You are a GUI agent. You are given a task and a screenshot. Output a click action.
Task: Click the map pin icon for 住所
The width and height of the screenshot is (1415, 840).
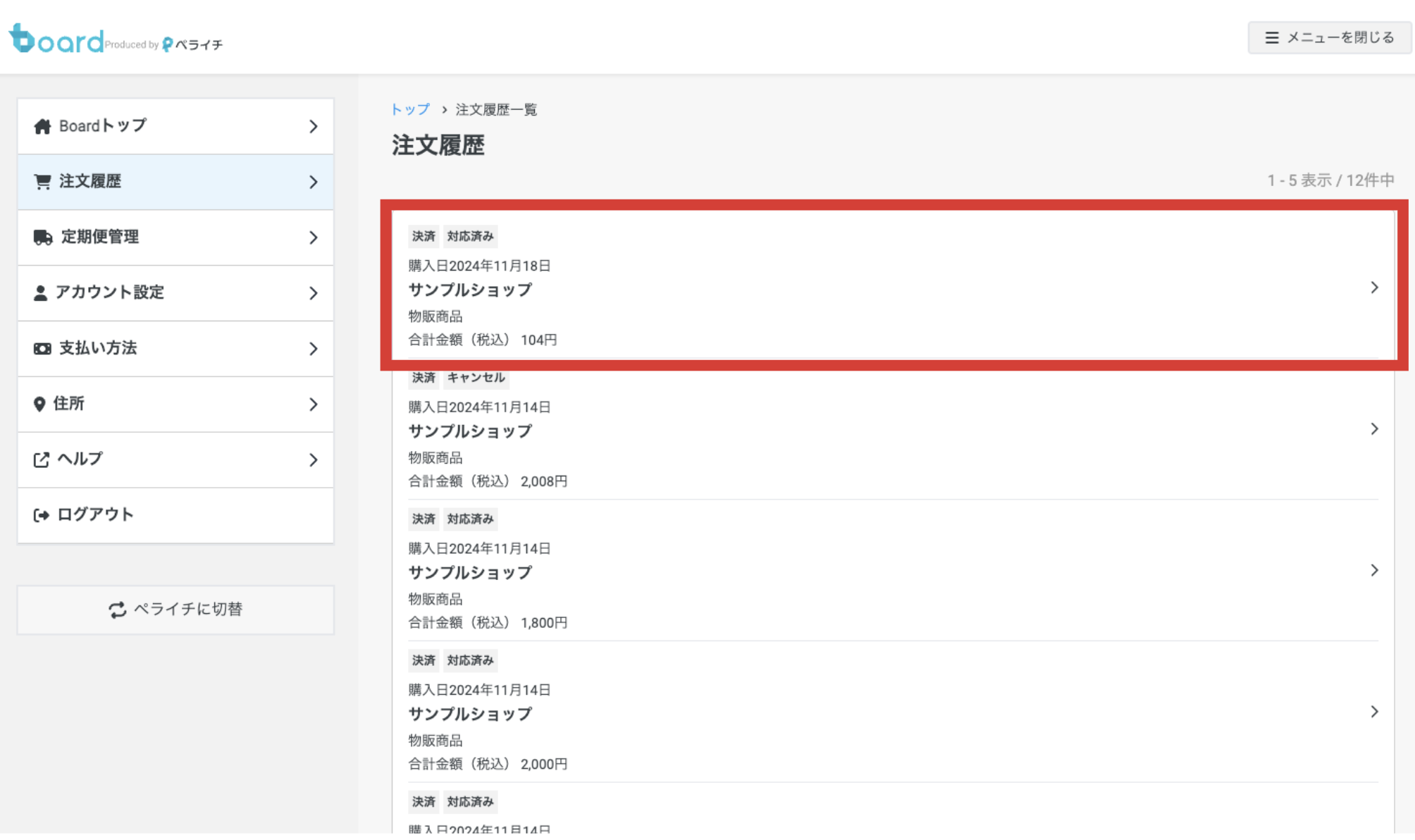[x=39, y=404]
